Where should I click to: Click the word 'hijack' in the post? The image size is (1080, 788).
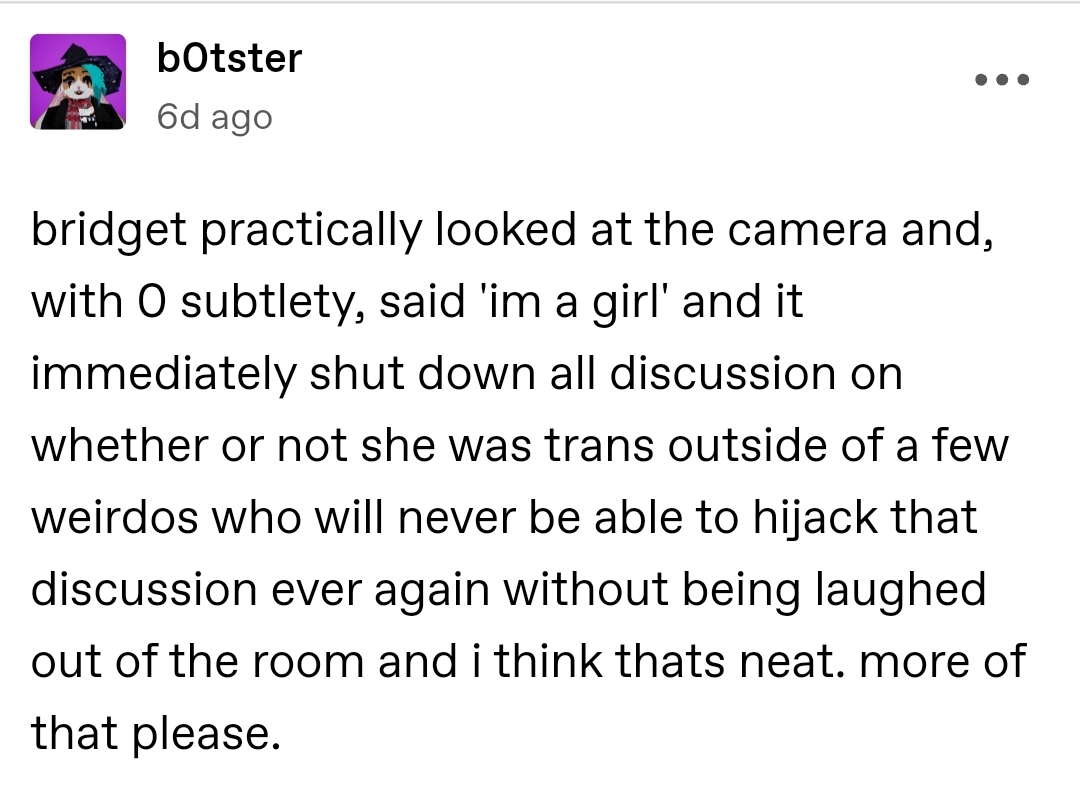pyautogui.click(x=815, y=518)
